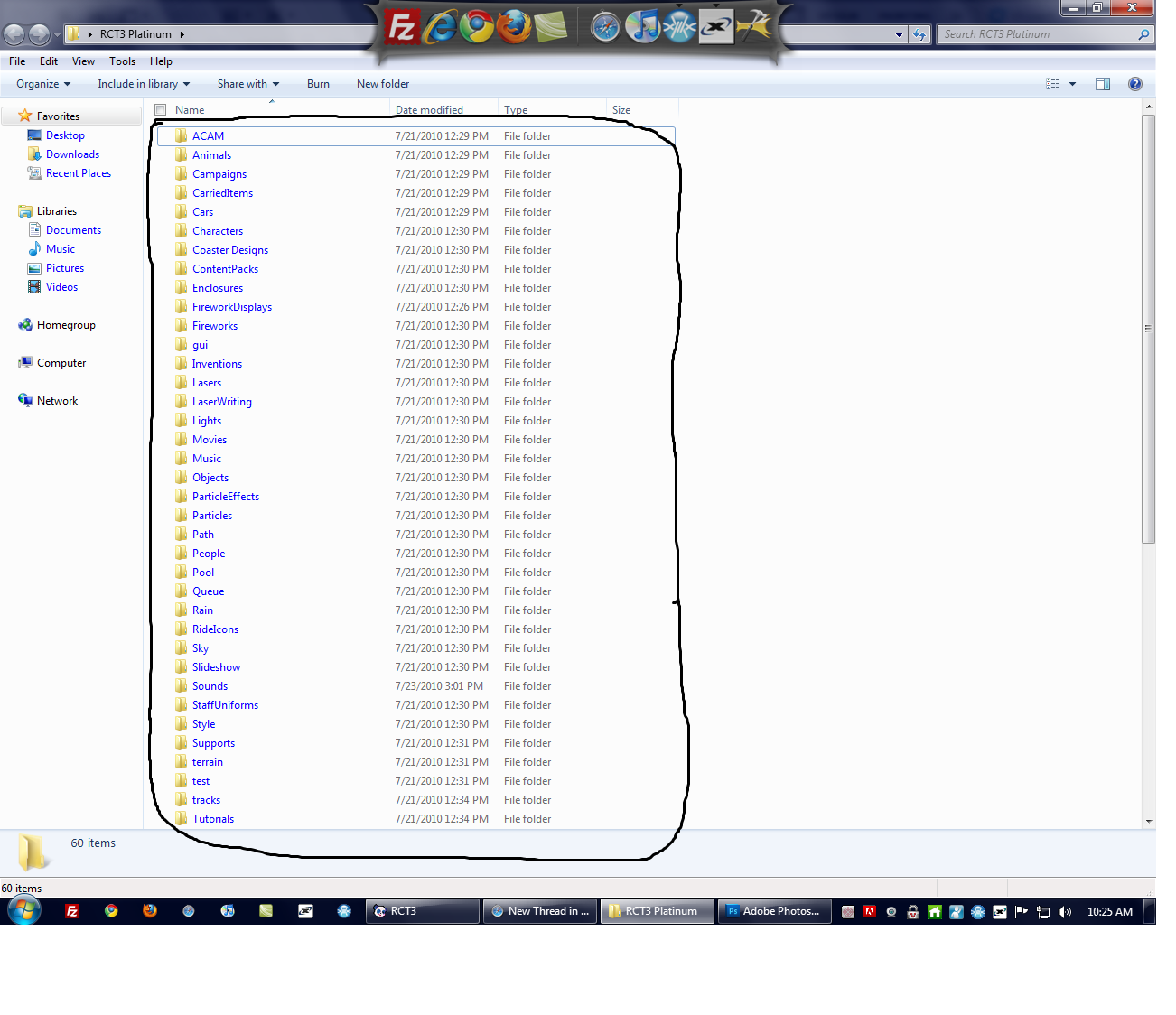This screenshot has width=1176, height=1015.
Task: Open the View menu
Action: coord(83,61)
